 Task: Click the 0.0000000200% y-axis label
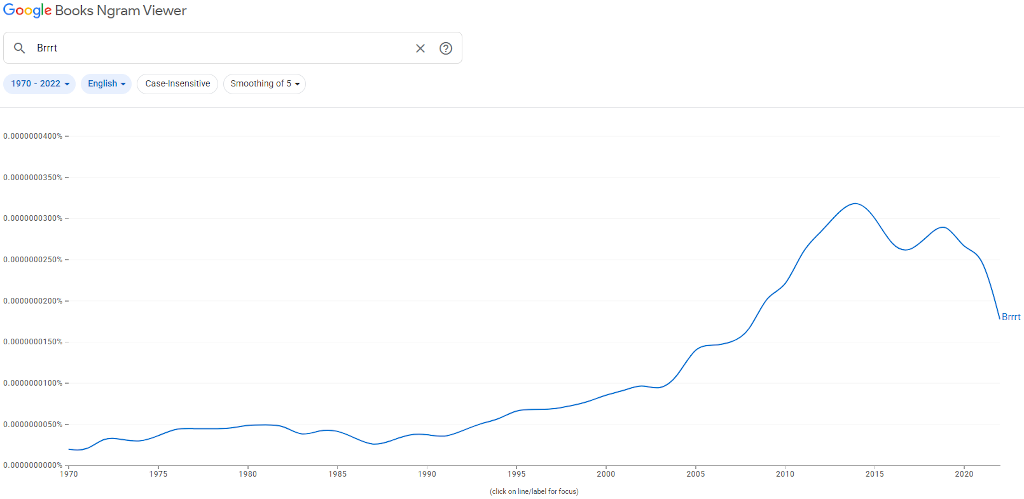(34, 300)
